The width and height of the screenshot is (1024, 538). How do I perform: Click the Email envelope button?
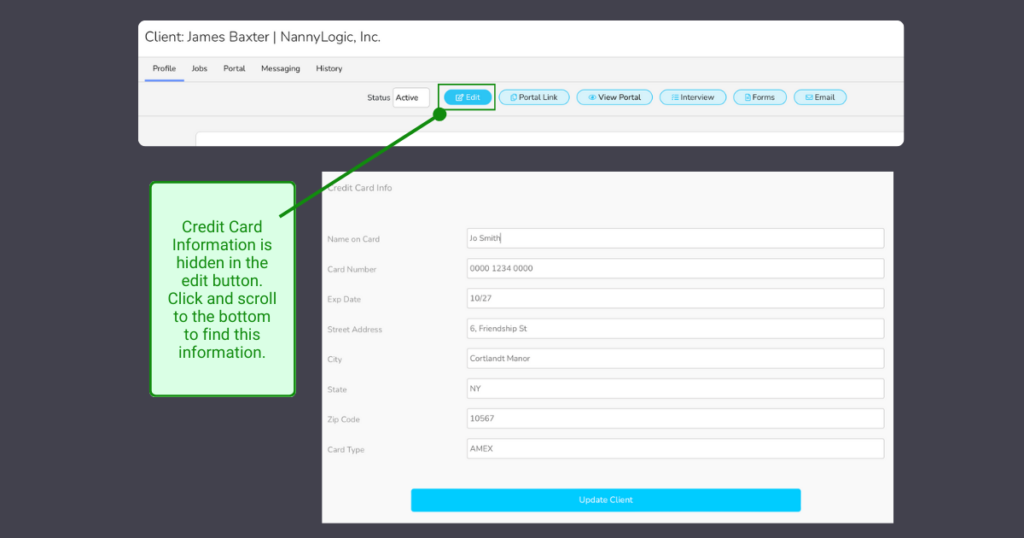820,97
